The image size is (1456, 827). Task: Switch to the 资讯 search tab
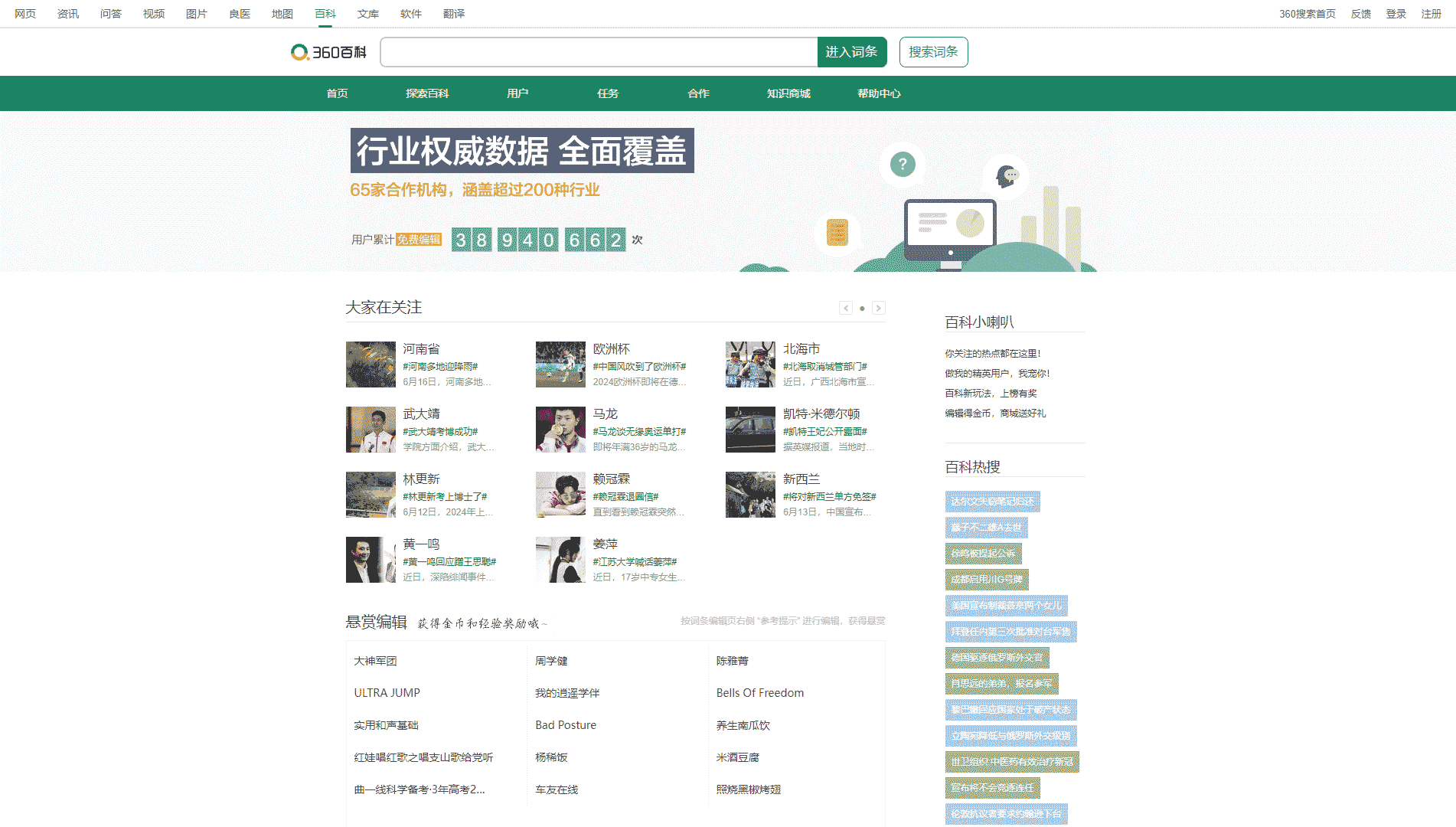(x=68, y=14)
